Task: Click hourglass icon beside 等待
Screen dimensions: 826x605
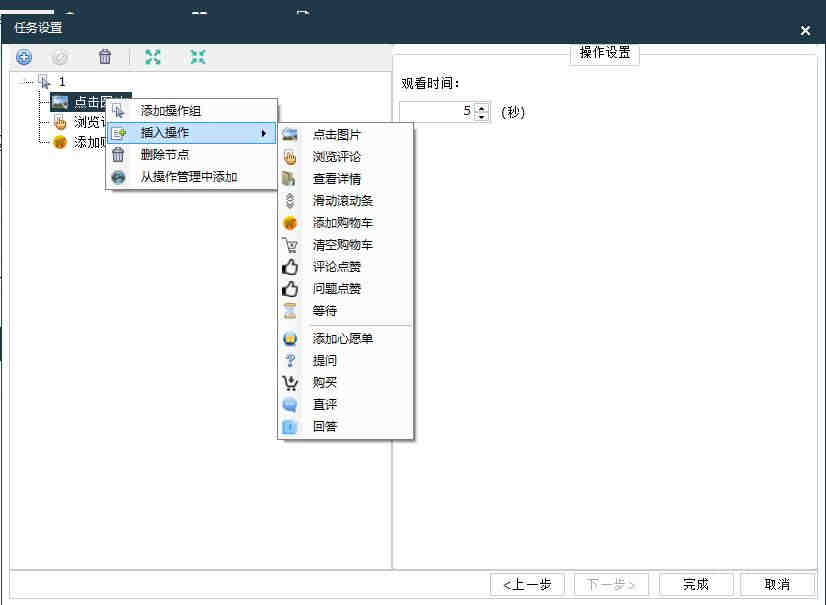Action: (290, 311)
